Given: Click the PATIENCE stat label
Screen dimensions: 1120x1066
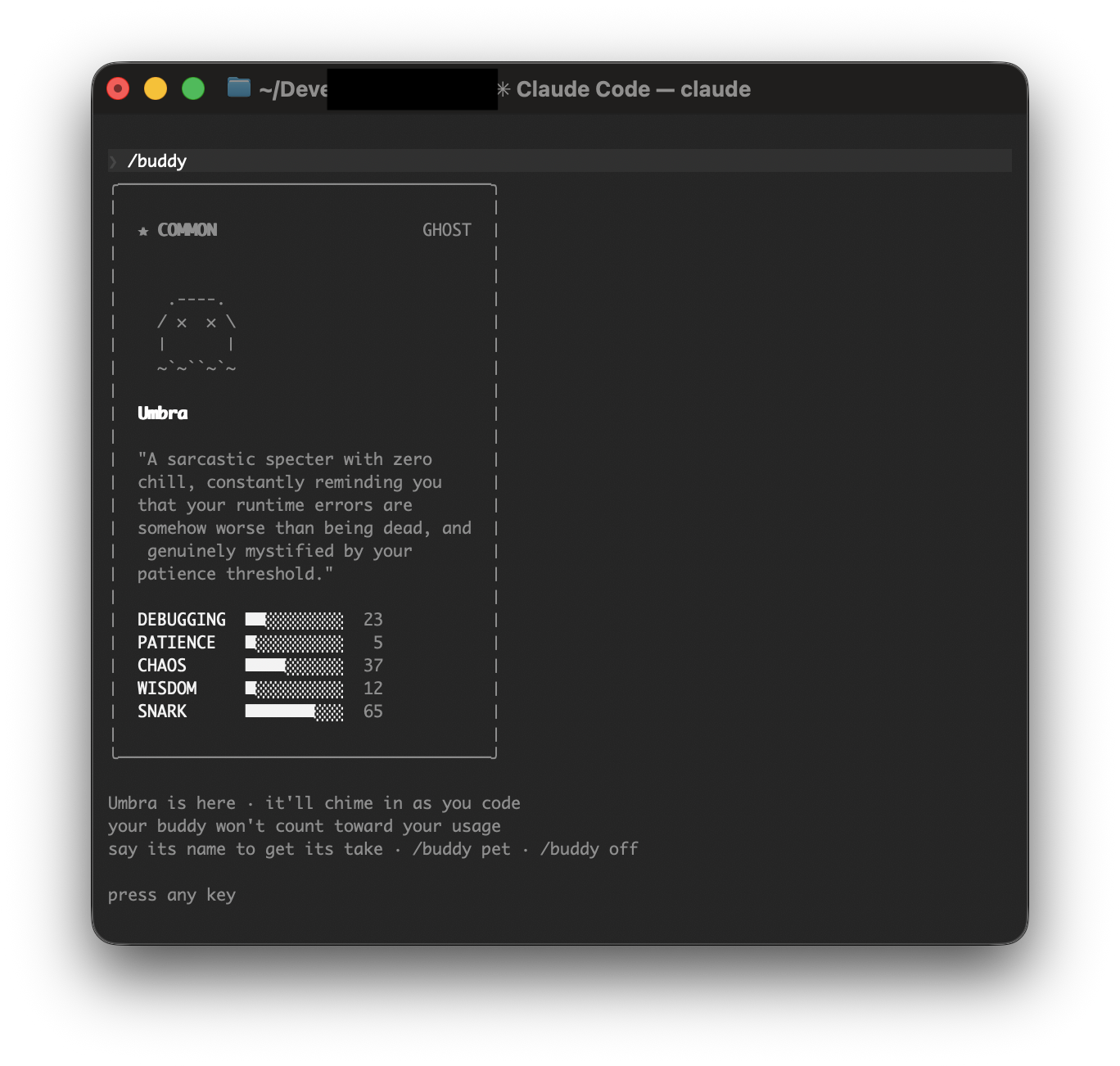Looking at the screenshot, I should (177, 643).
